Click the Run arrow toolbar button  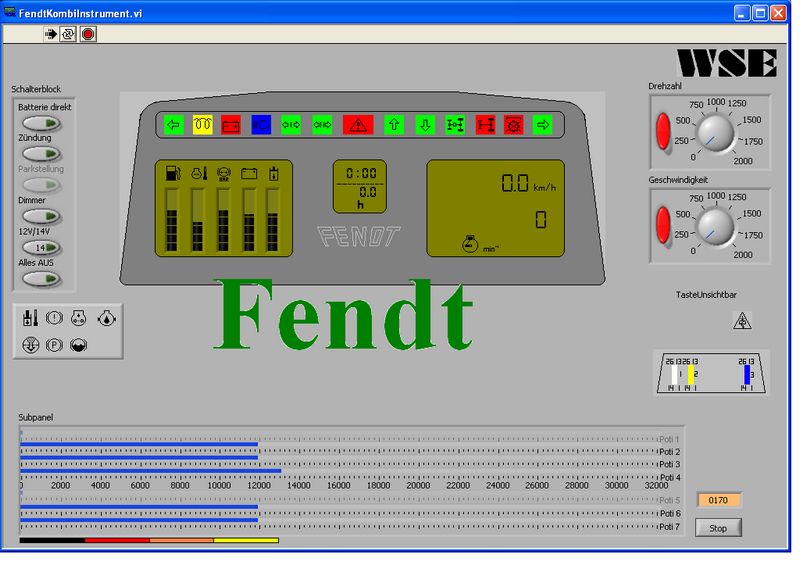(x=51, y=34)
